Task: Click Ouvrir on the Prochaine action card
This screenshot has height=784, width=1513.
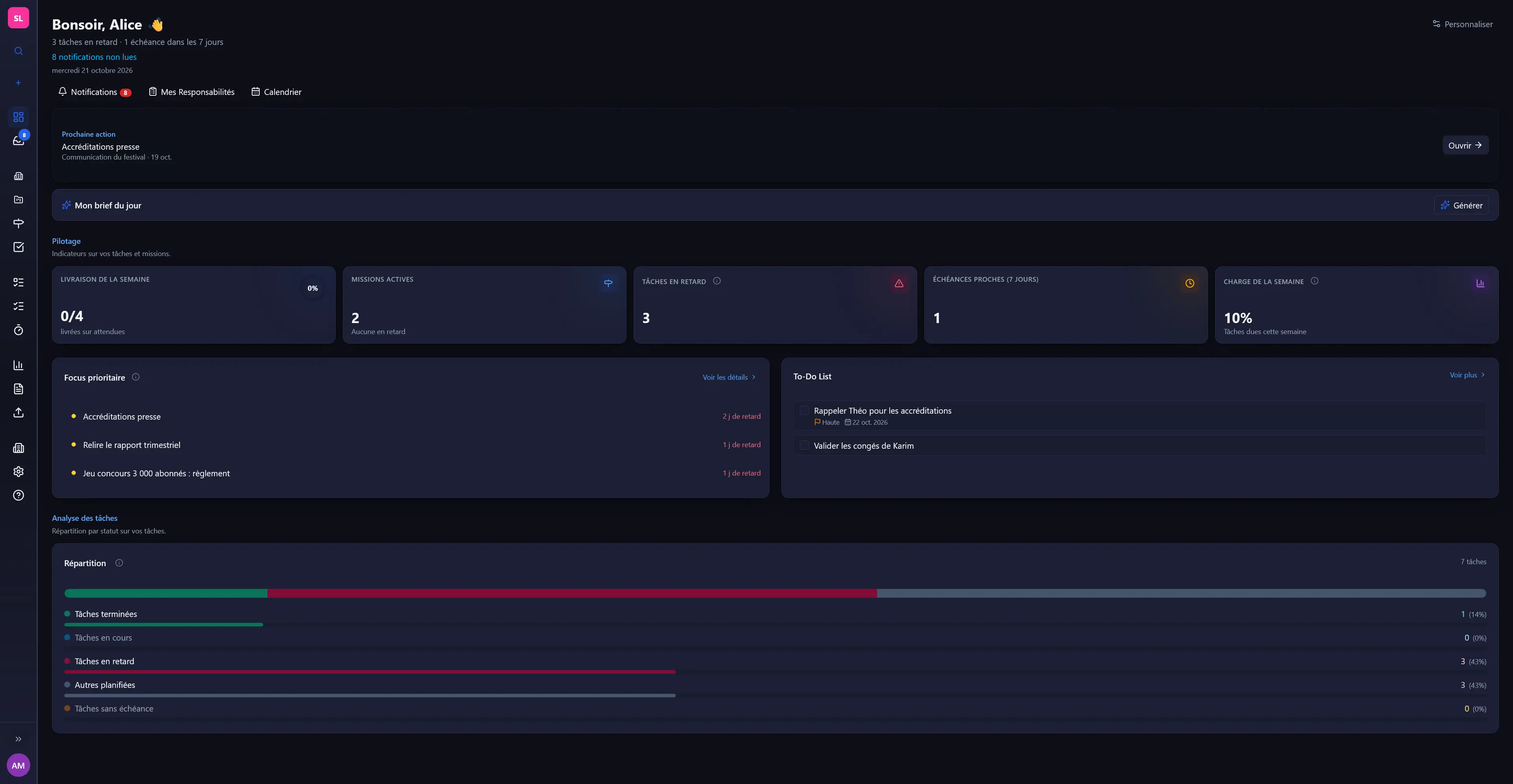Action: pyautogui.click(x=1465, y=145)
